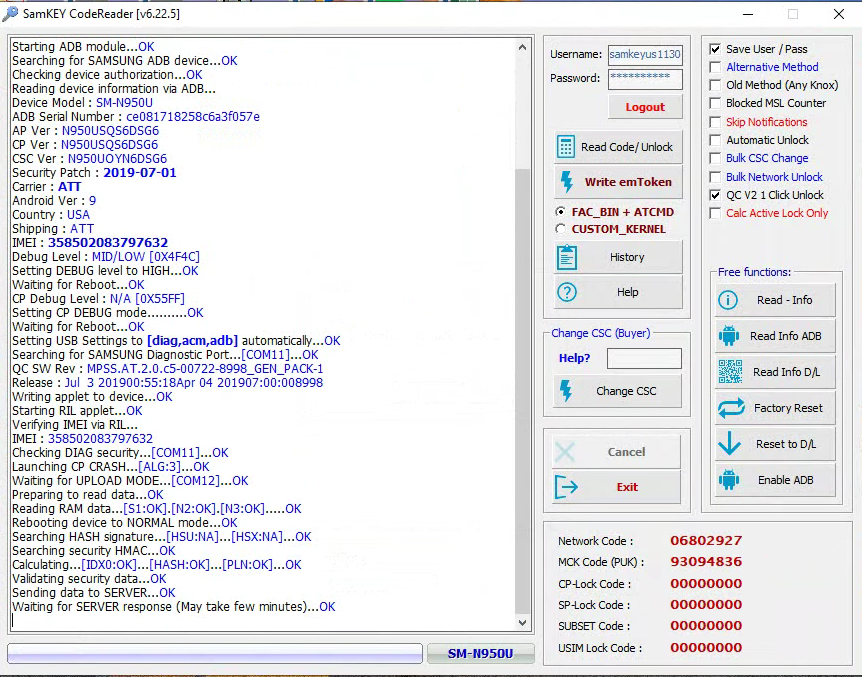The width and height of the screenshot is (862, 677).
Task: Toggle the Skip Notifications checkbox
Action: click(714, 122)
